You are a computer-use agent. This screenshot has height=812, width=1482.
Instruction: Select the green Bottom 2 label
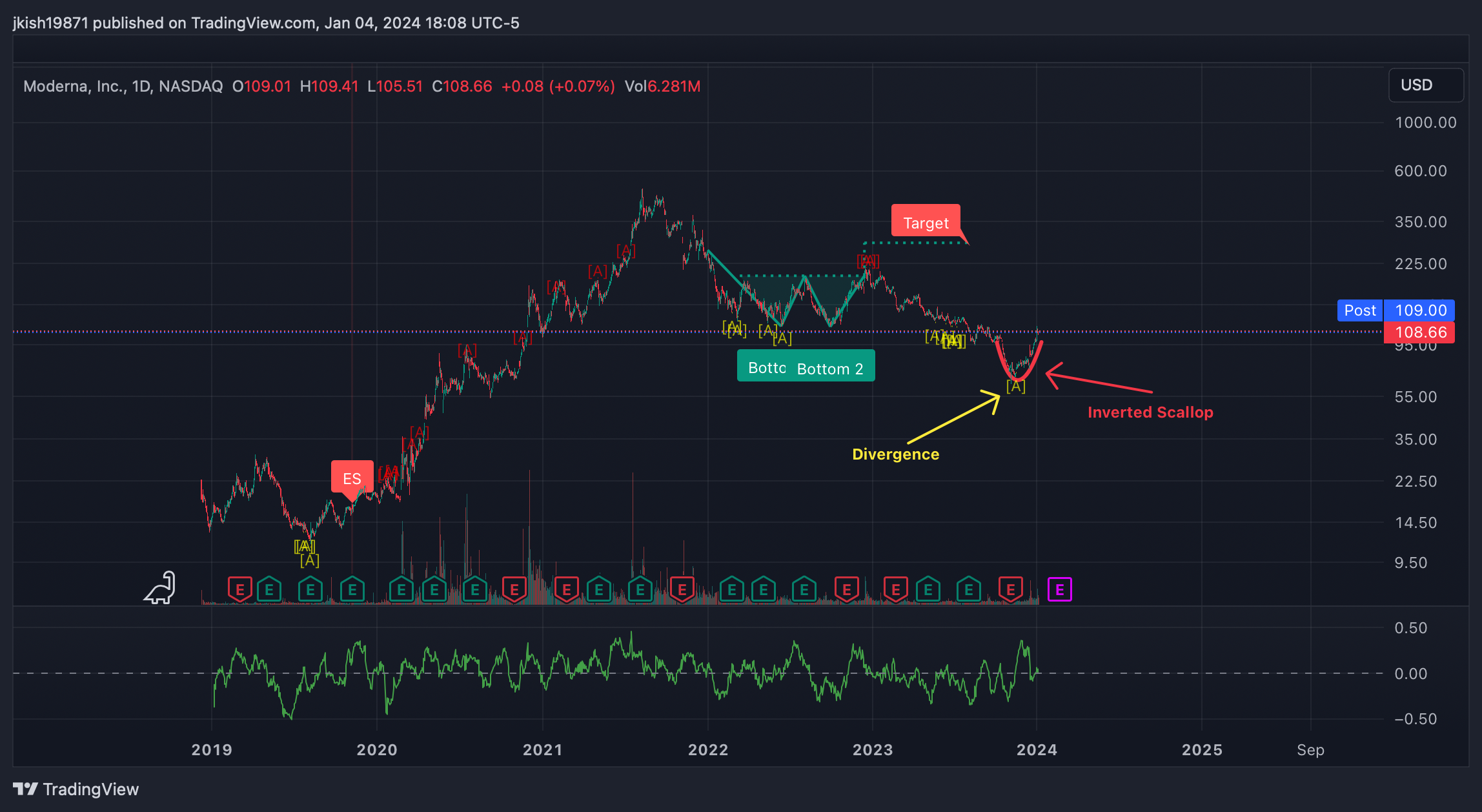point(830,369)
